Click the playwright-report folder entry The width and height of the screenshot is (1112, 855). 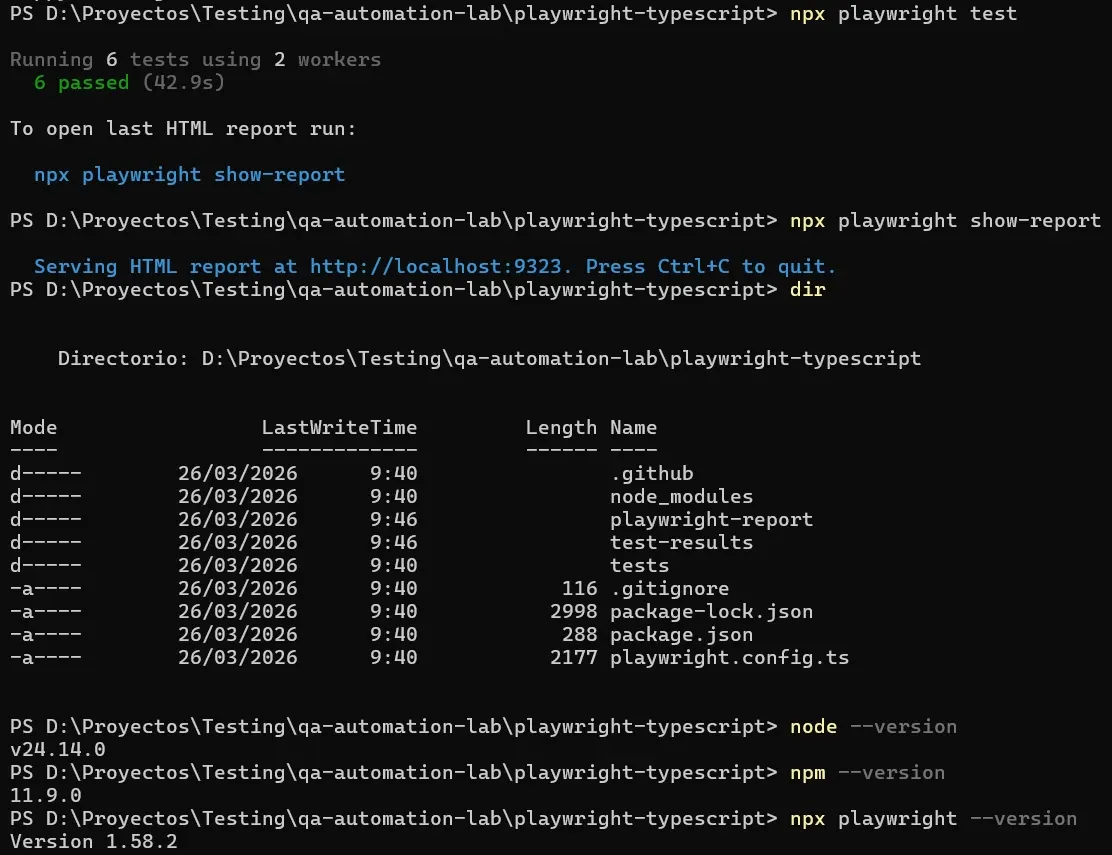(x=711, y=519)
